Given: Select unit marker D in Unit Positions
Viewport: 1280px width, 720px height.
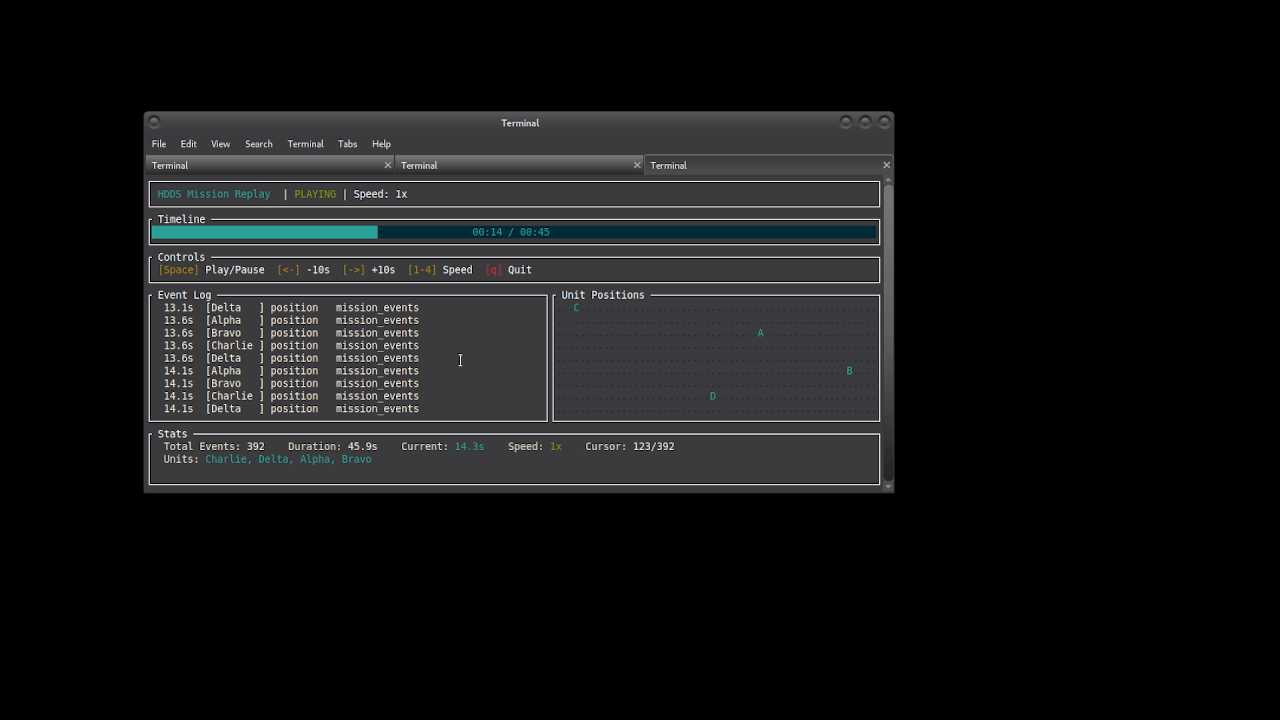Looking at the screenshot, I should point(712,396).
